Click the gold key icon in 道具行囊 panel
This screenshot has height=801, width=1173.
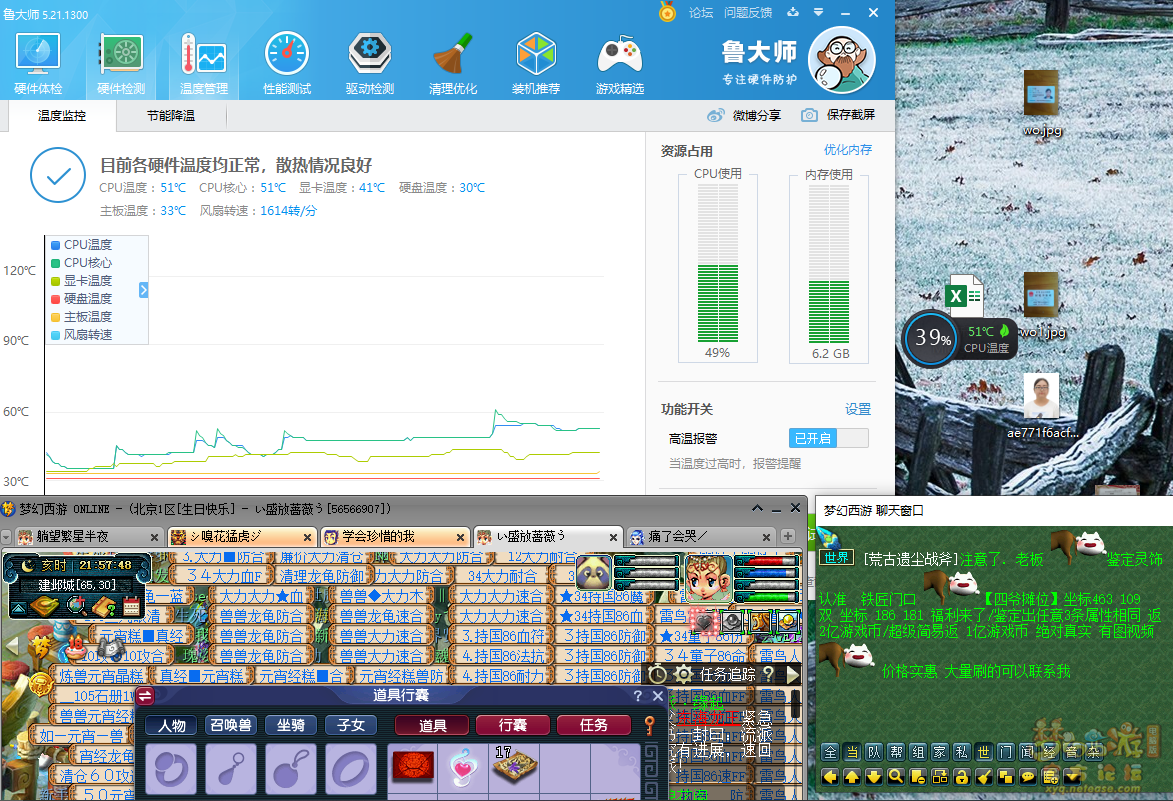point(649,725)
